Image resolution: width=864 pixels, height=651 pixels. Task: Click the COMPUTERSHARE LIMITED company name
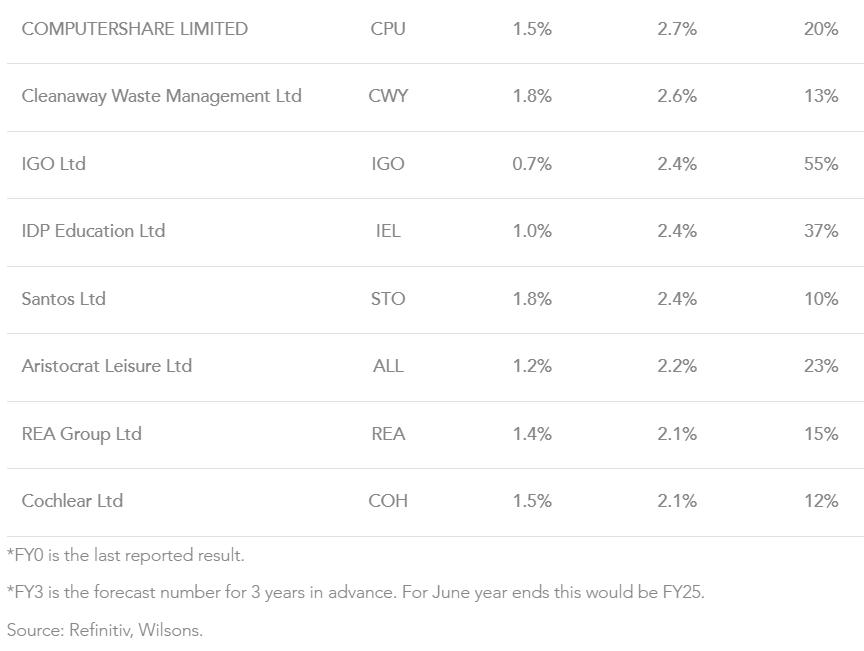(x=134, y=29)
